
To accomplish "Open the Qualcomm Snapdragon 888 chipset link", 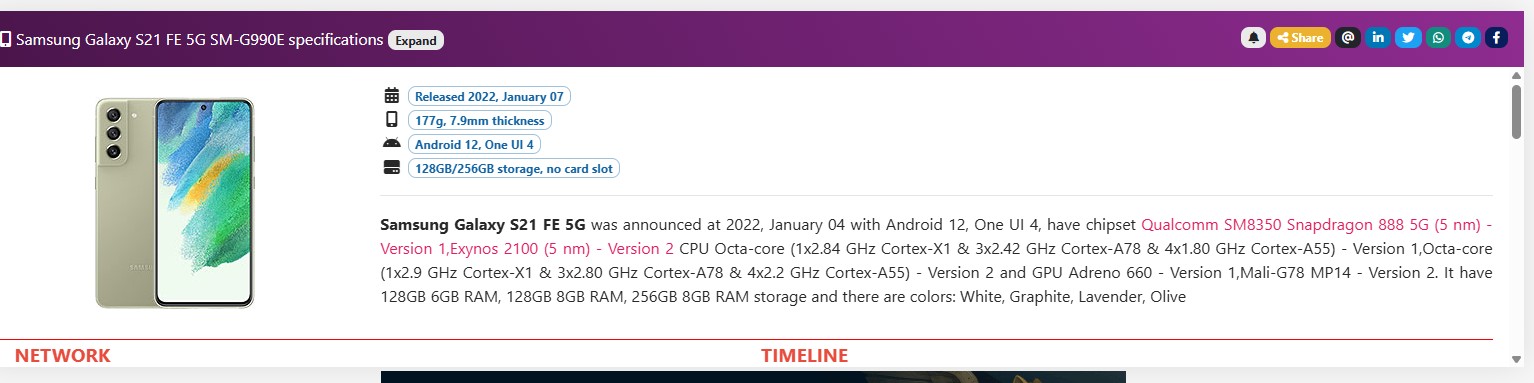I will point(1316,223).
